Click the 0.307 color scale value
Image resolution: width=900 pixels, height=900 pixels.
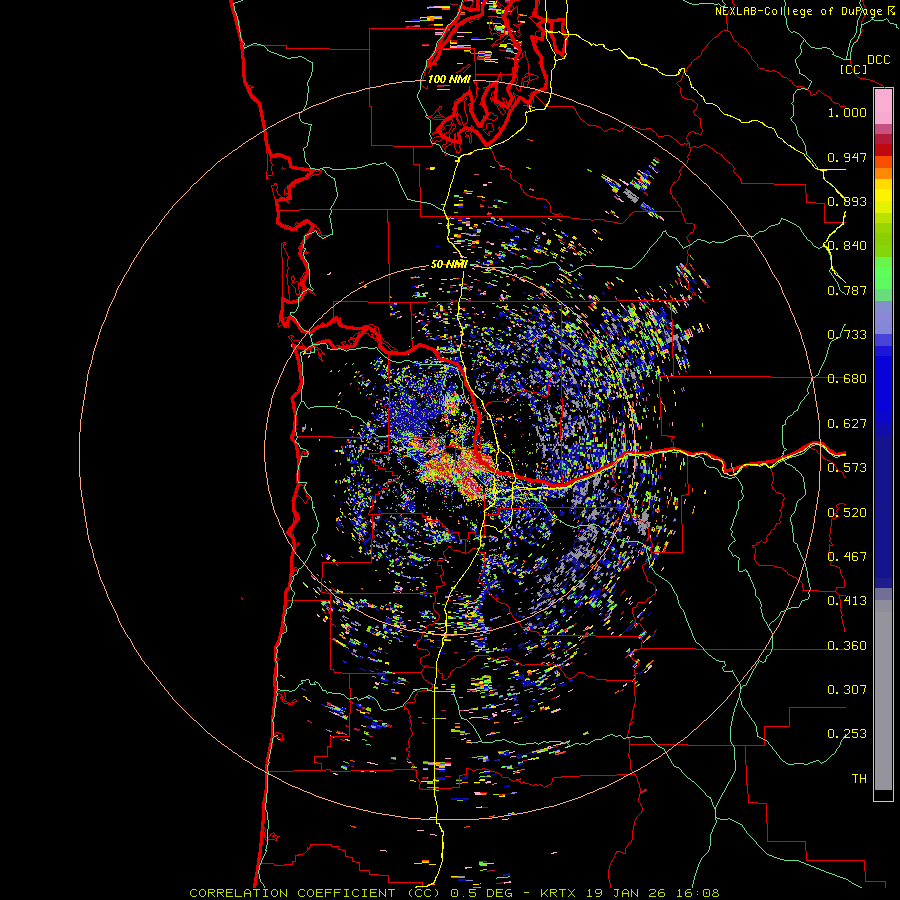point(847,690)
